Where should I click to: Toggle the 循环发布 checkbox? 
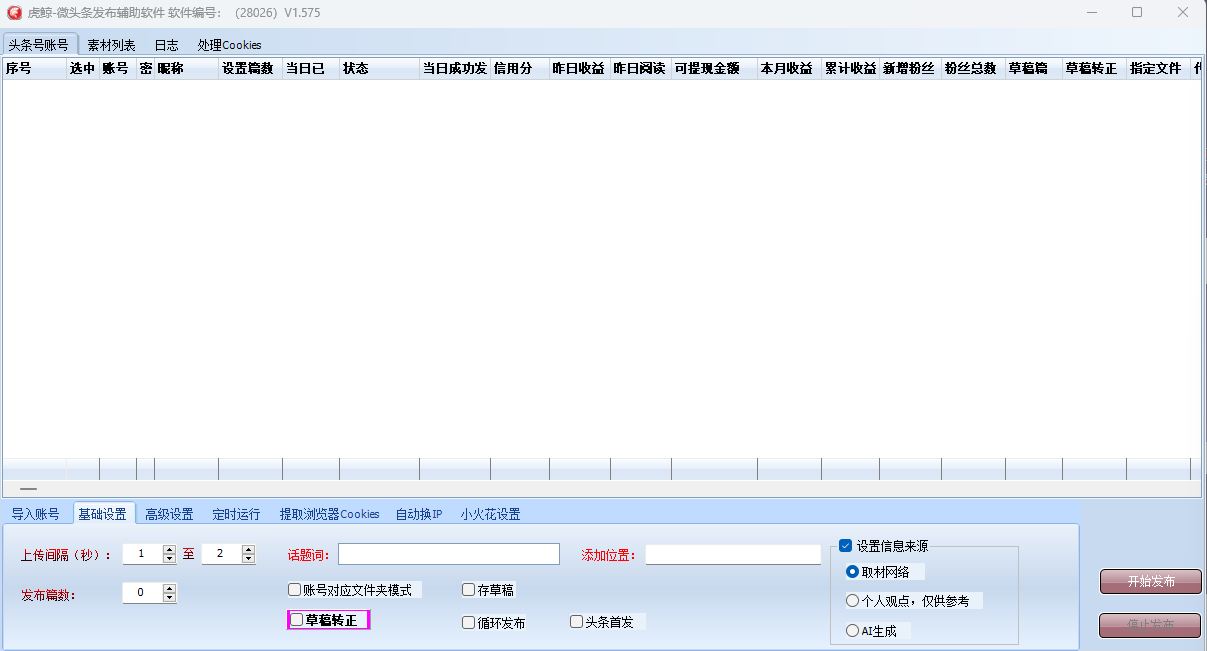pyautogui.click(x=469, y=622)
